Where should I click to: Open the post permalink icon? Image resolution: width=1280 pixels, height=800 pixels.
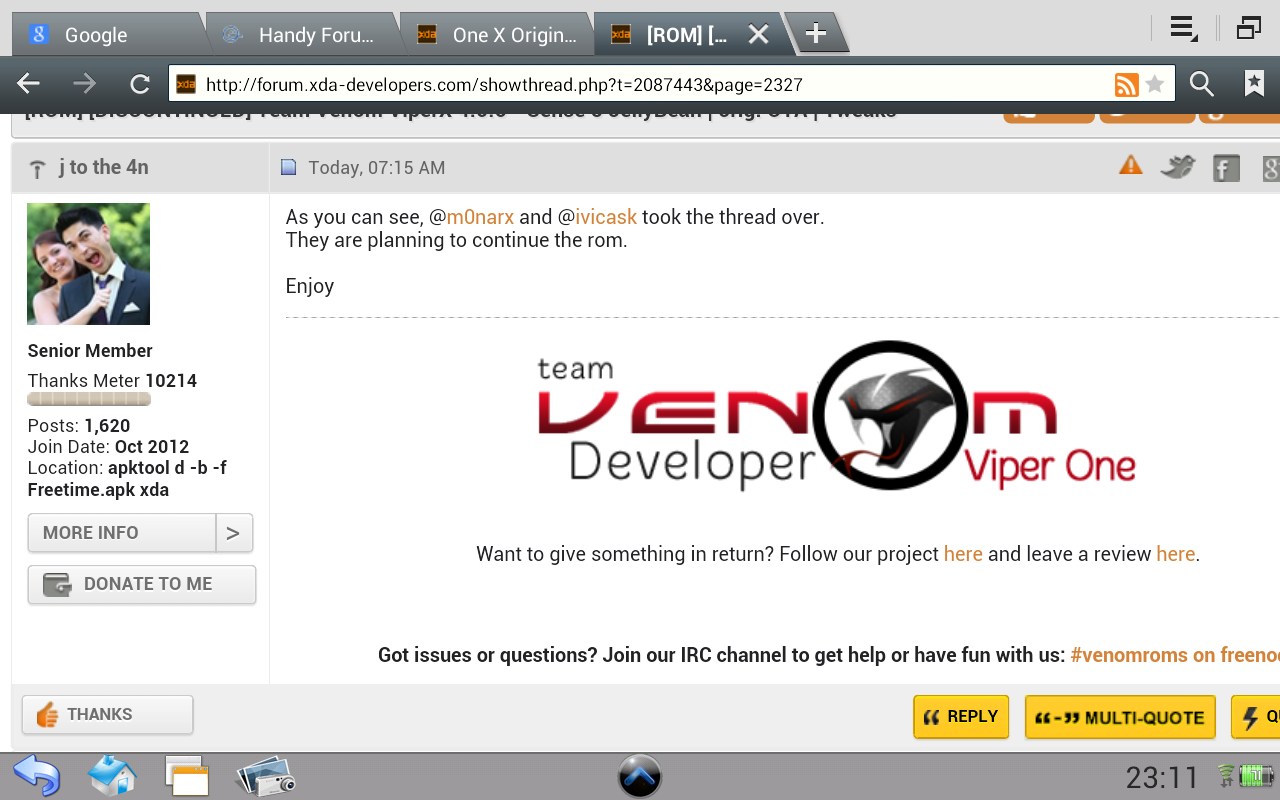(289, 168)
